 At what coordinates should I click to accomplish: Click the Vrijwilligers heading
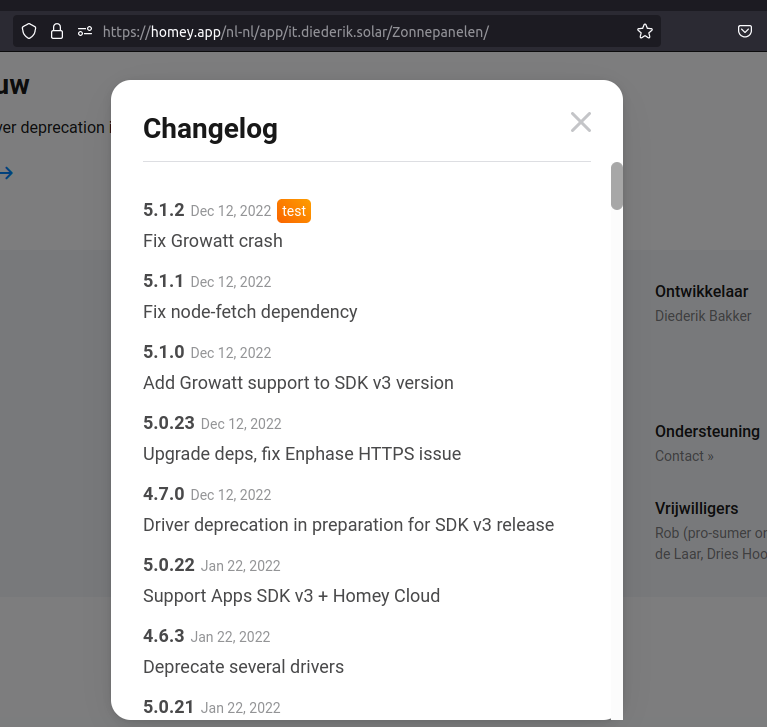click(x=697, y=508)
